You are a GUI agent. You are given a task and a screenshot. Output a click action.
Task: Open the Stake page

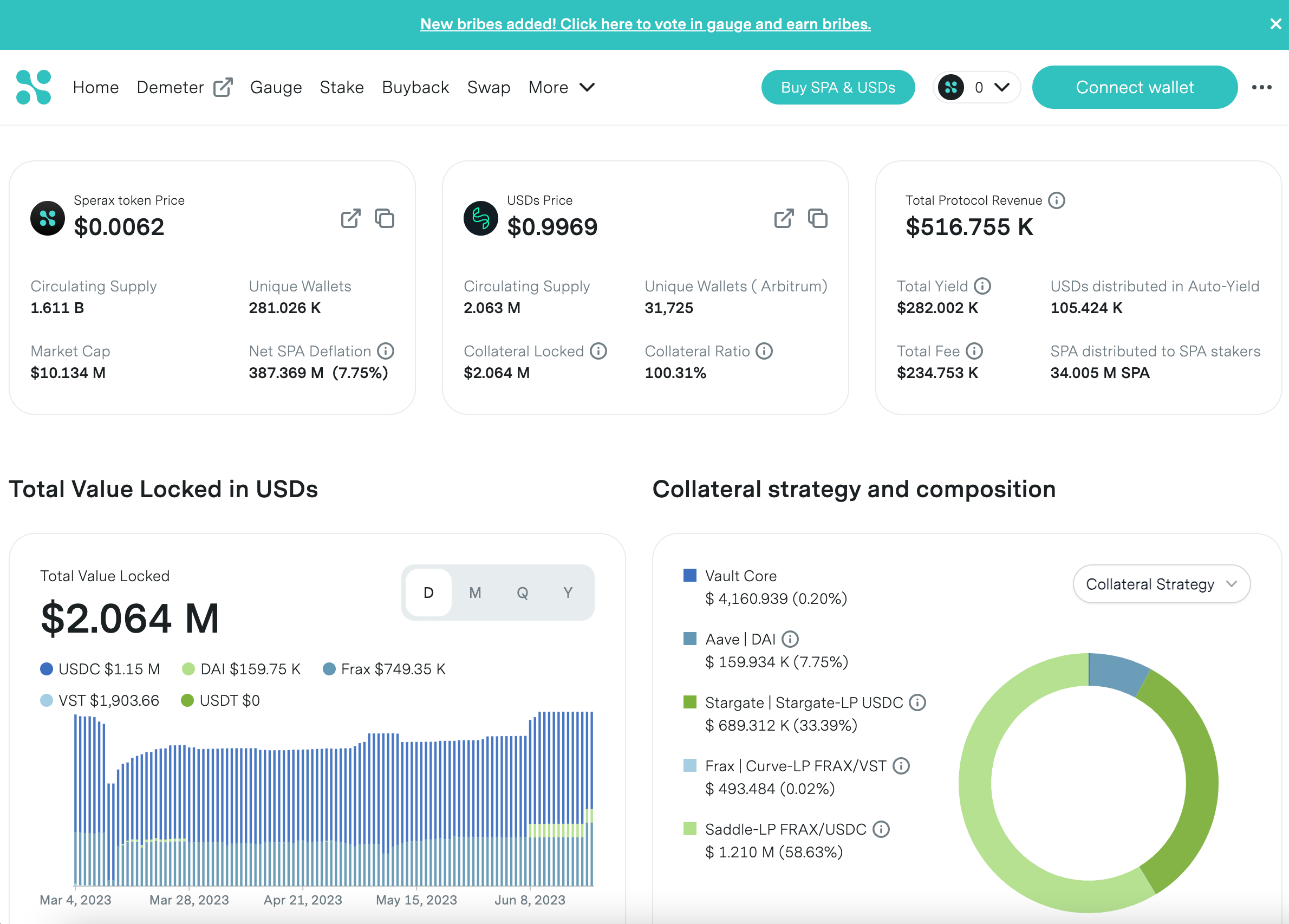(x=342, y=87)
